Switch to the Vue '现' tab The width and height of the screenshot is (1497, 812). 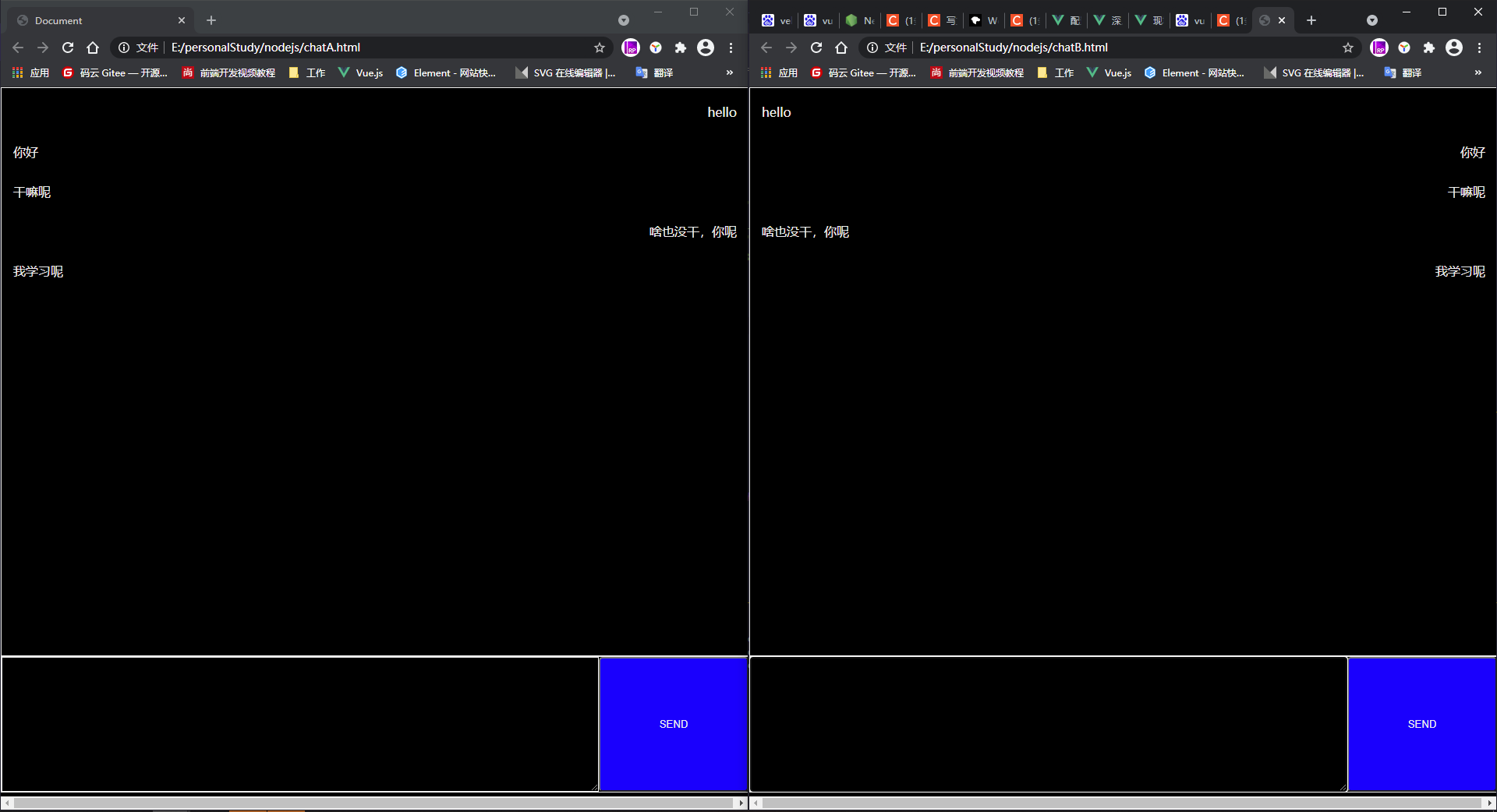coord(1149,20)
